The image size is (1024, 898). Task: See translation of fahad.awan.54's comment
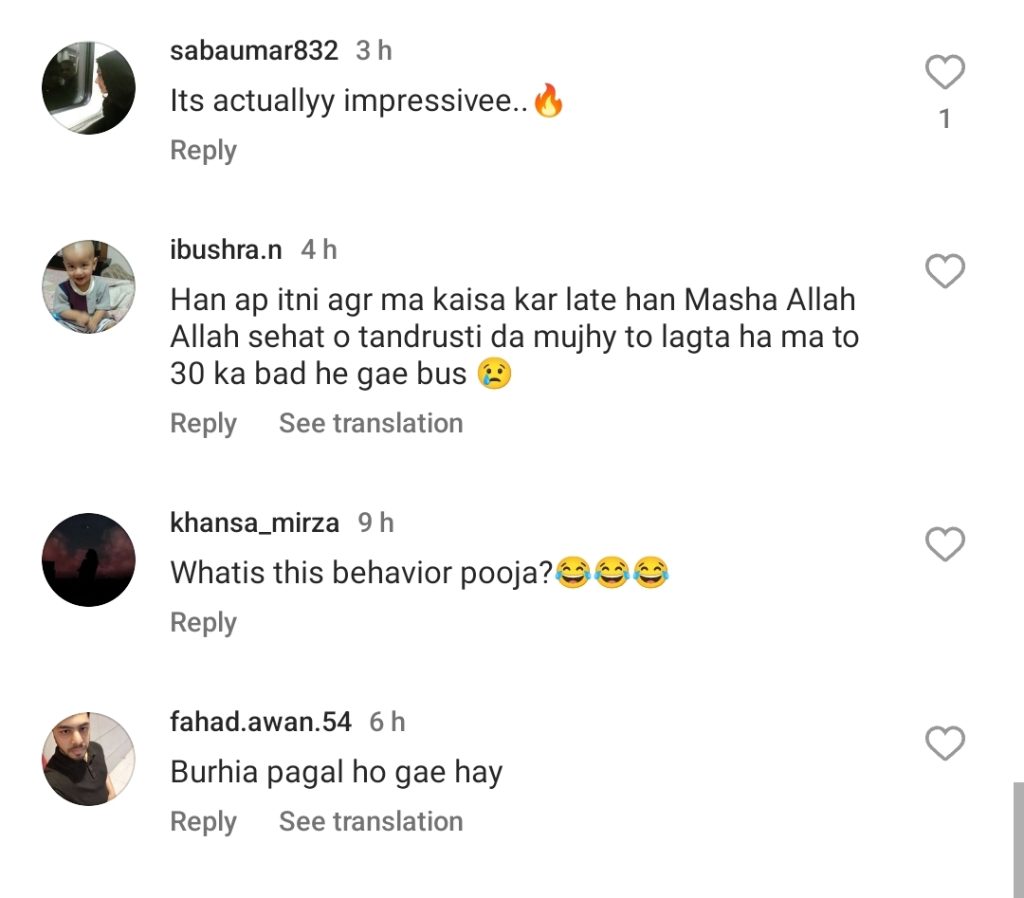click(371, 822)
